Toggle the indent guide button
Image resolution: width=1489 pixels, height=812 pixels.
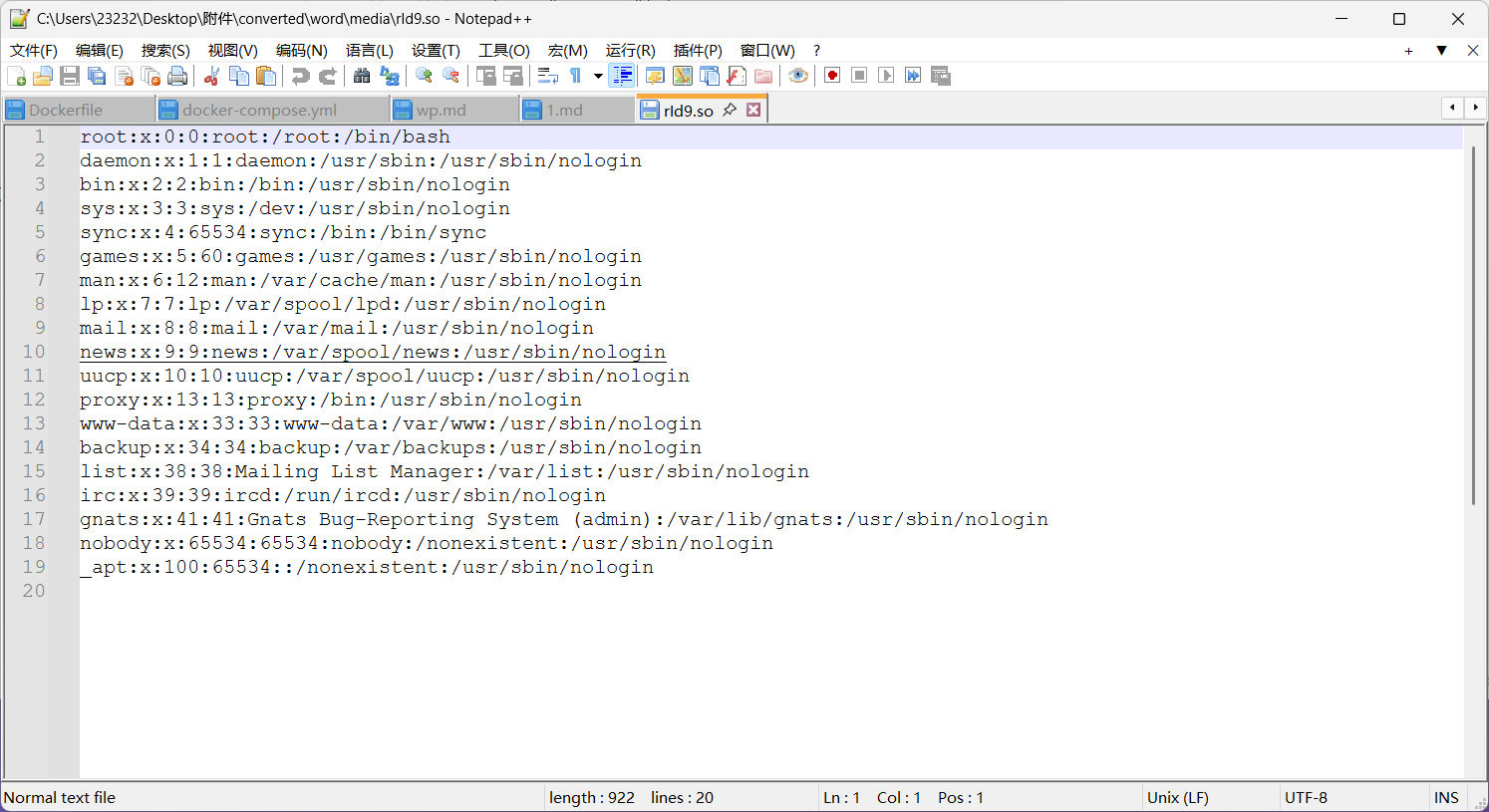click(x=622, y=76)
